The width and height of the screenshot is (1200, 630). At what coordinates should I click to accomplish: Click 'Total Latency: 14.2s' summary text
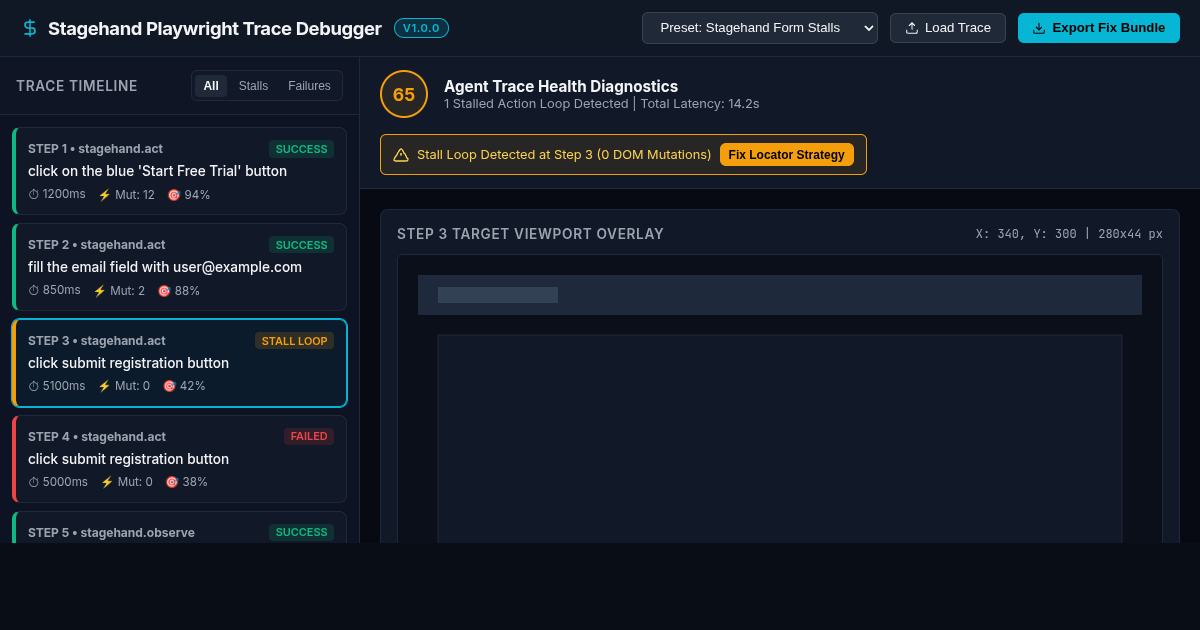click(x=700, y=103)
